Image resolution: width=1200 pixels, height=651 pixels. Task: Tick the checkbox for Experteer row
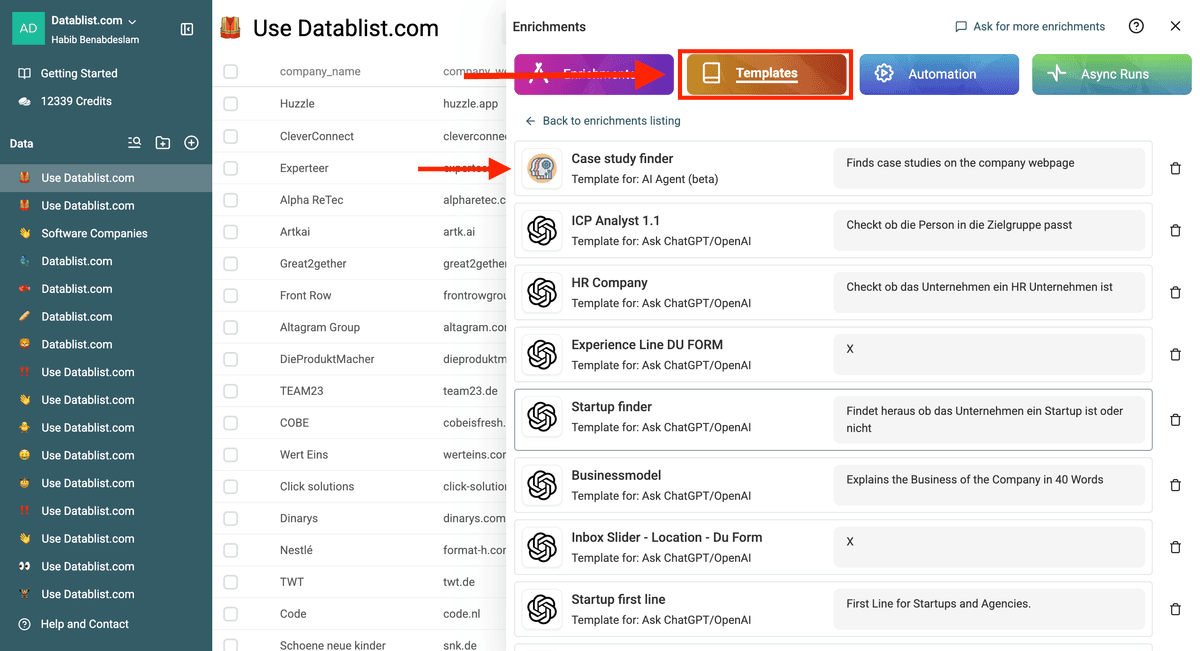(231, 168)
